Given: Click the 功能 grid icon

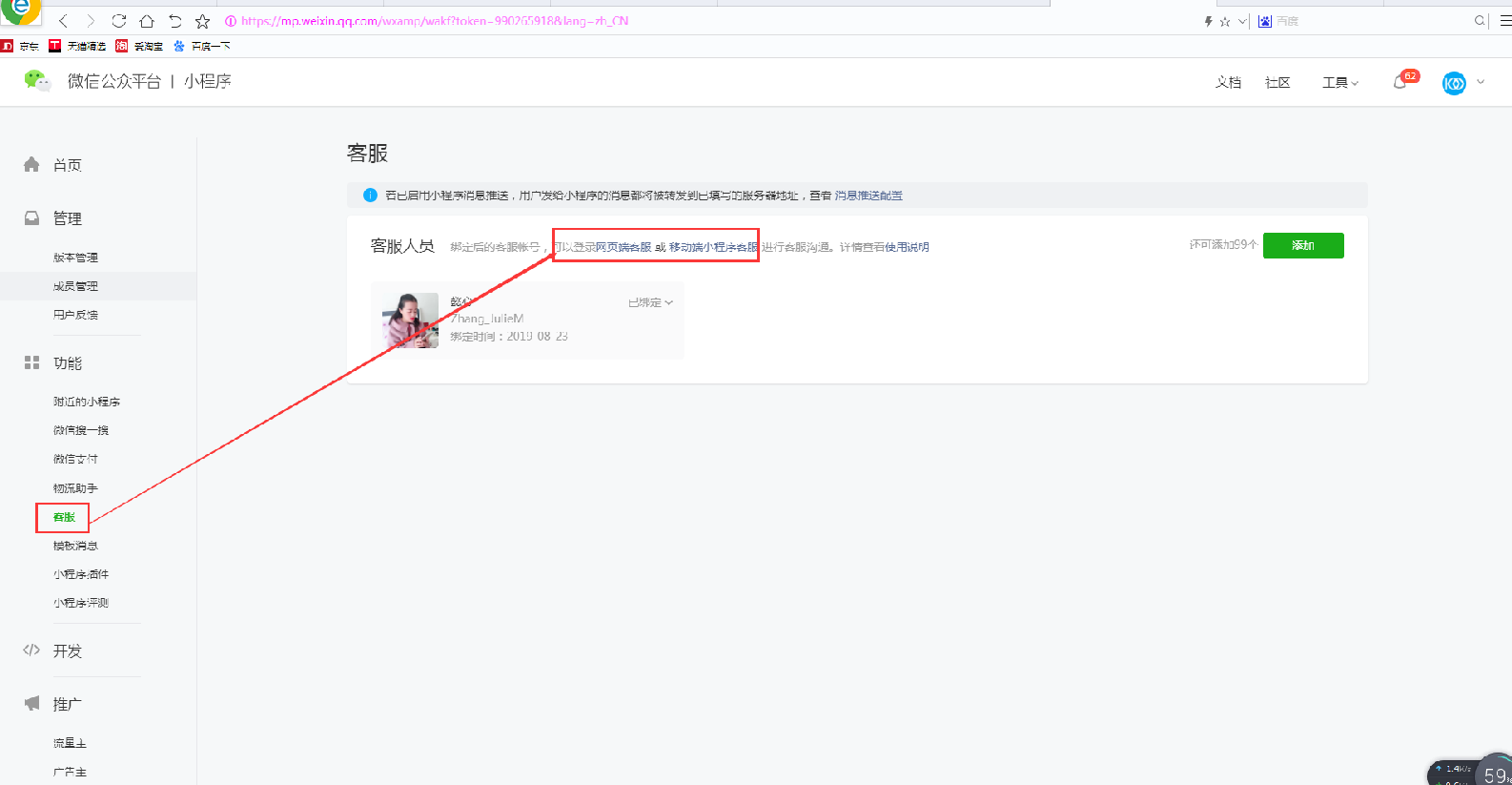Looking at the screenshot, I should click(31, 362).
